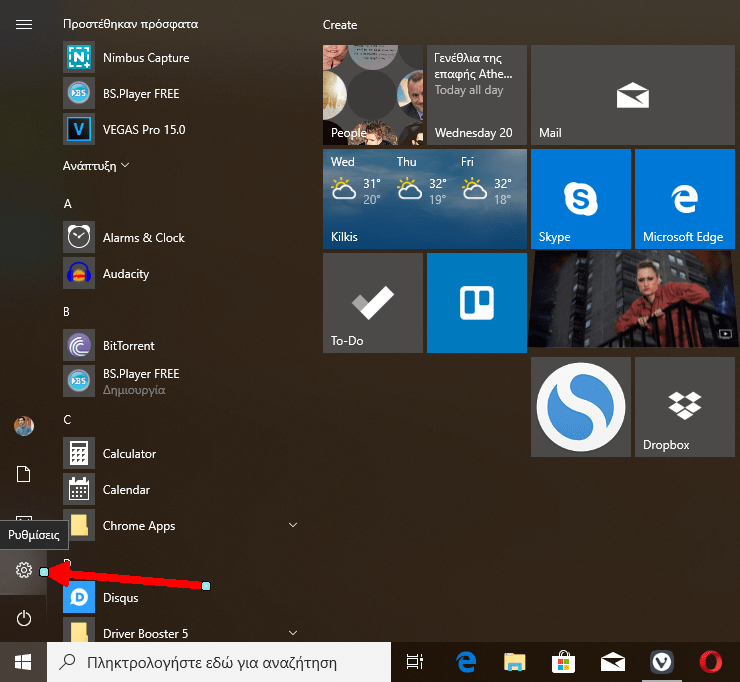The width and height of the screenshot is (740, 682).
Task: Expand the Ανάπτυξη recently added list
Action: pyautogui.click(x=96, y=166)
